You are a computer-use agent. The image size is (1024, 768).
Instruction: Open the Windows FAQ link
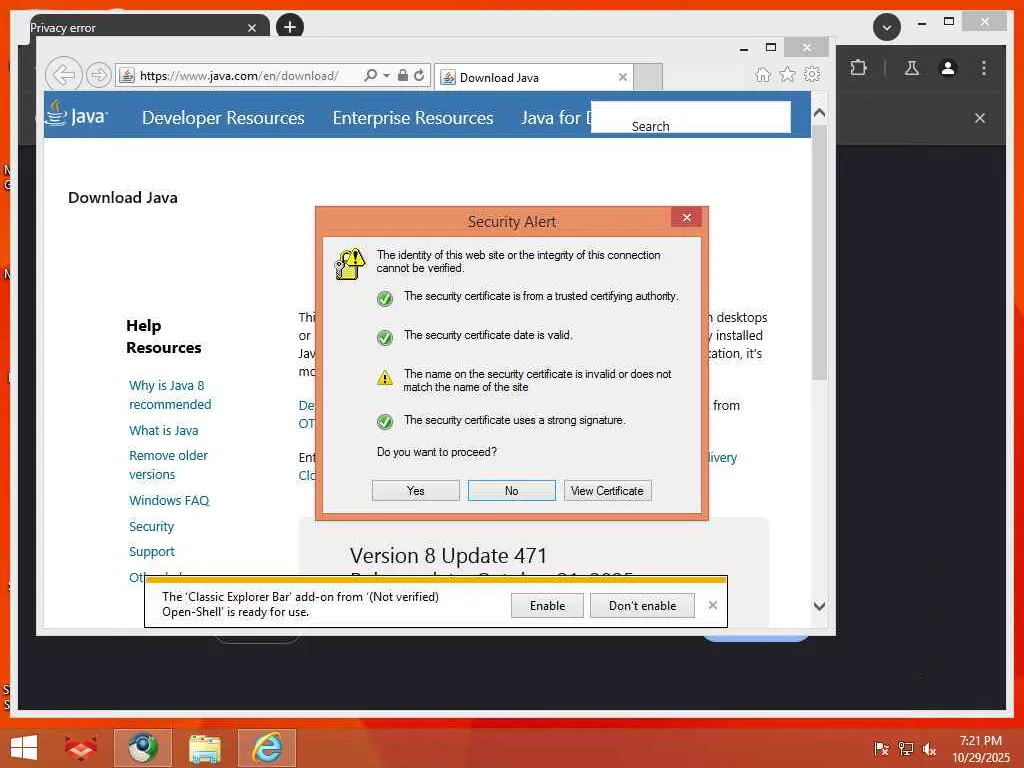[168, 500]
